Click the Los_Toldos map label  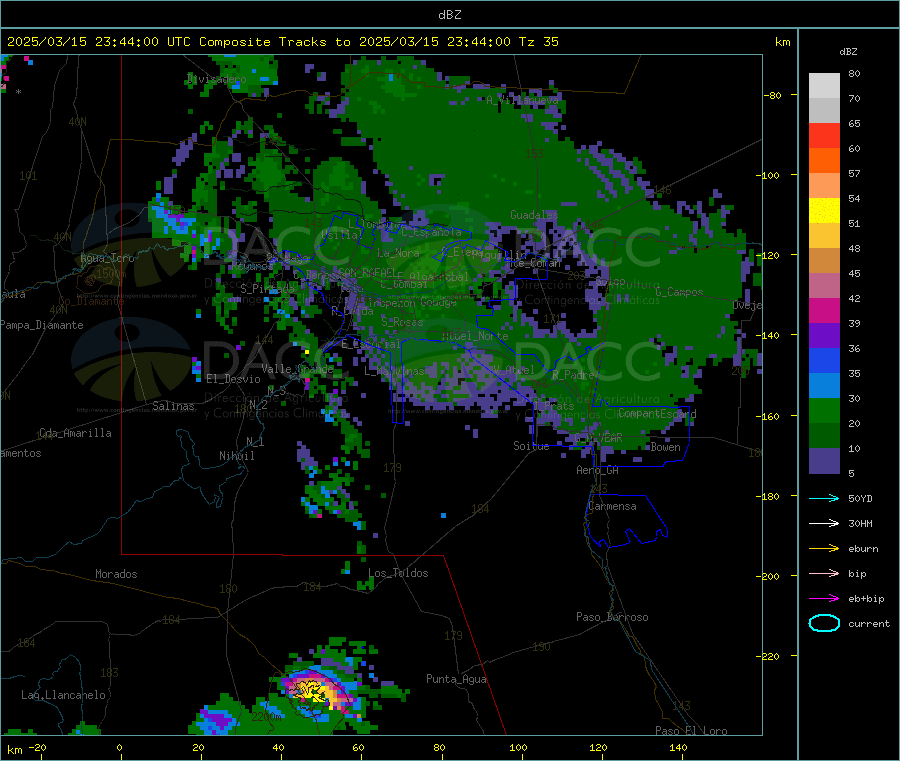(398, 573)
